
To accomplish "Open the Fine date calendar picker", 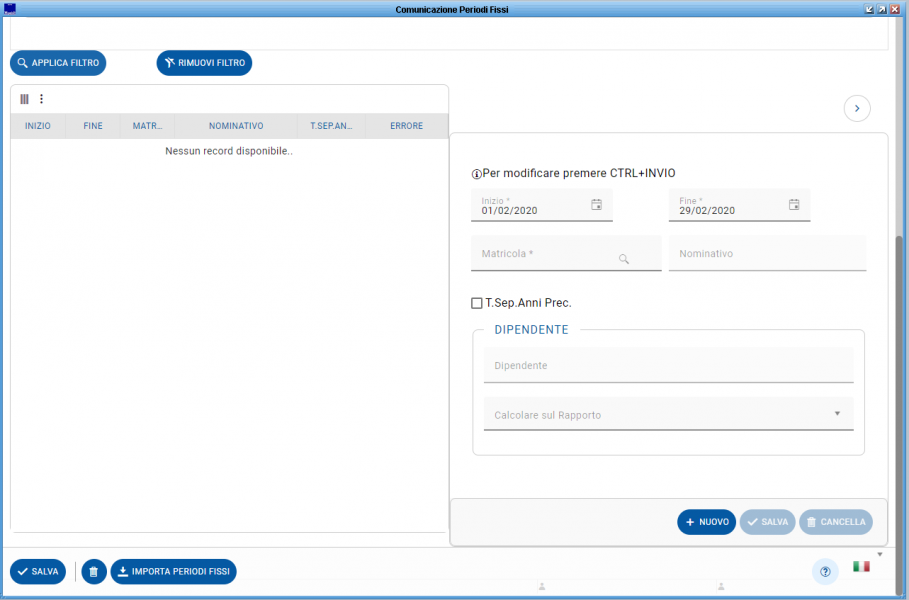I will tap(794, 204).
